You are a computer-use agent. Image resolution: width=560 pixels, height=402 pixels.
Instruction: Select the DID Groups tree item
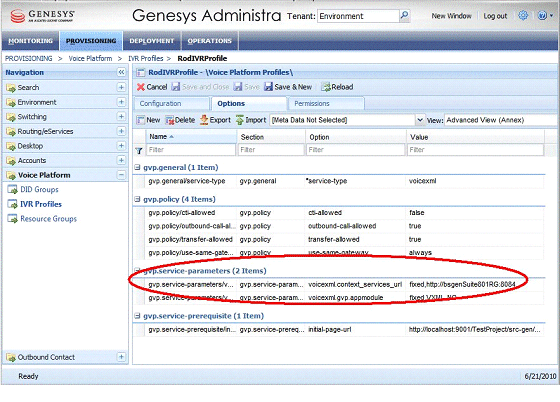click(39, 190)
